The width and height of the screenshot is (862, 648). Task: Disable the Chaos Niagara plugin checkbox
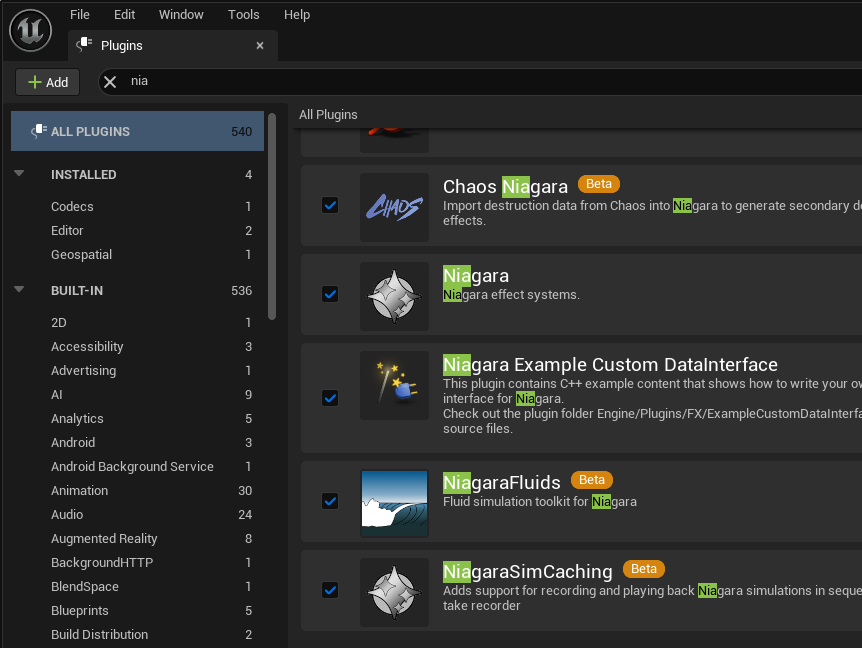point(330,205)
